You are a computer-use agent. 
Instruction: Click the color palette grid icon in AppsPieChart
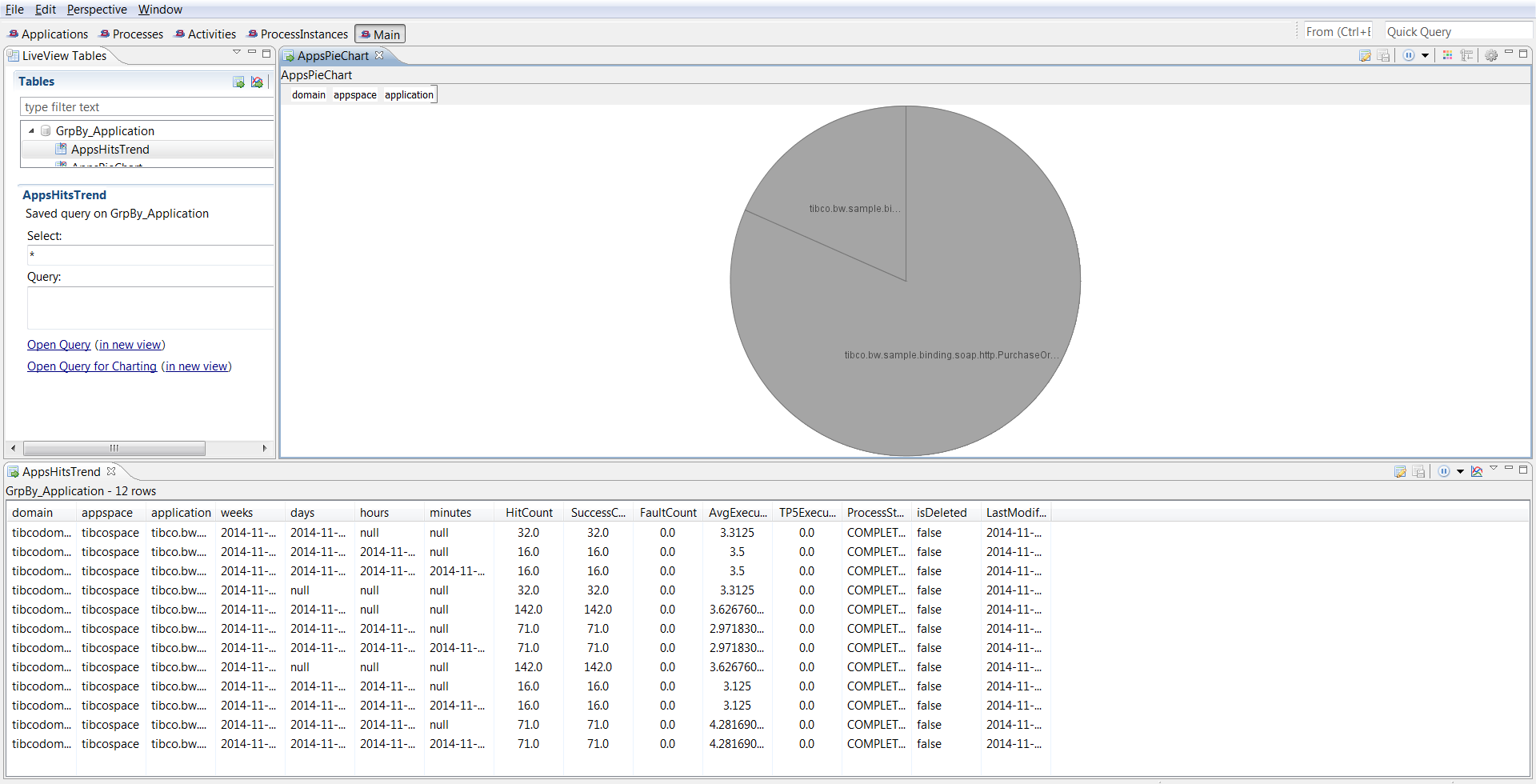tap(1447, 55)
